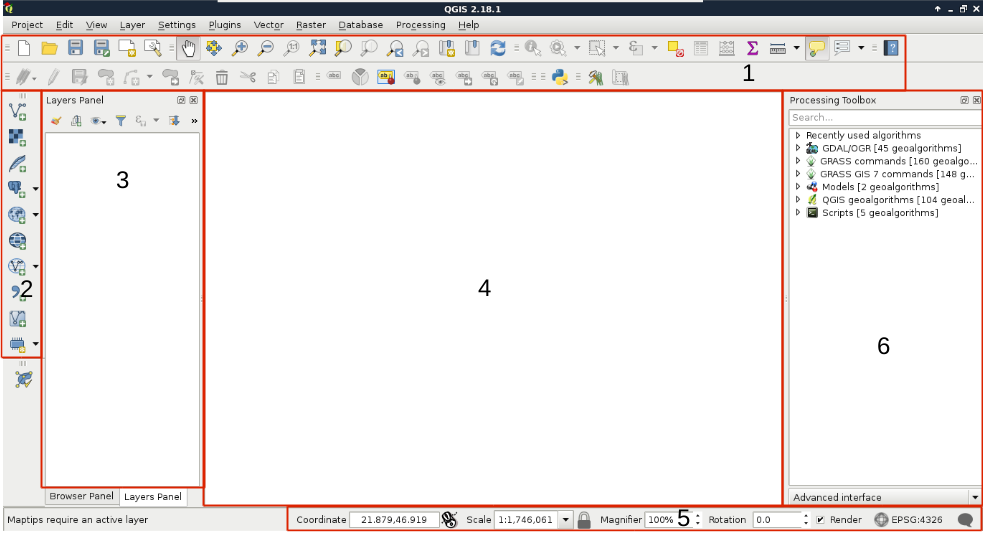The height and width of the screenshot is (536, 983).
Task: Open the Scale dropdown in status bar
Action: pyautogui.click(x=566, y=520)
